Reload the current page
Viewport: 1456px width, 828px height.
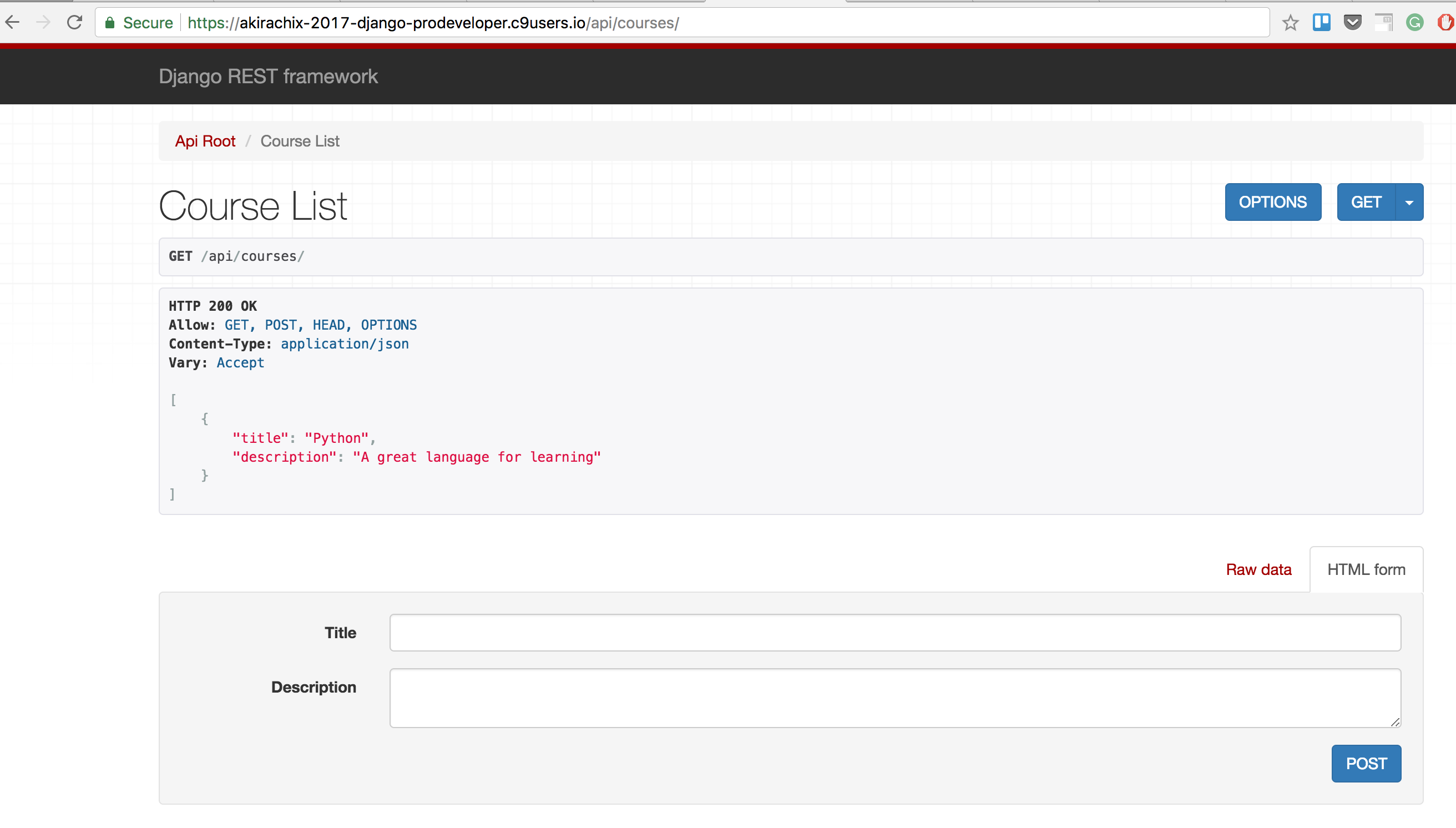pos(74,23)
